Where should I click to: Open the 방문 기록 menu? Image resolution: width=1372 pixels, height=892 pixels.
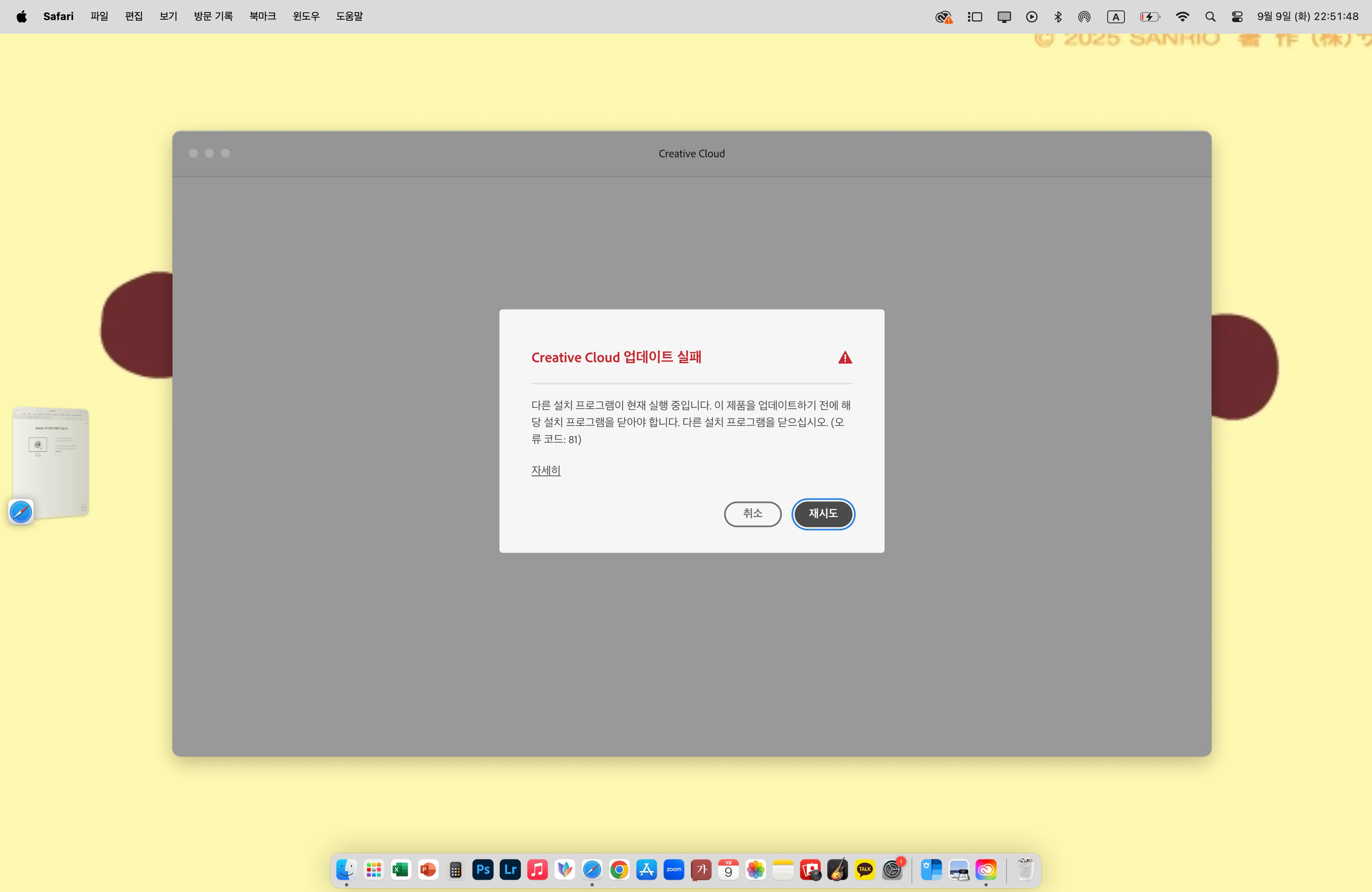point(213,17)
